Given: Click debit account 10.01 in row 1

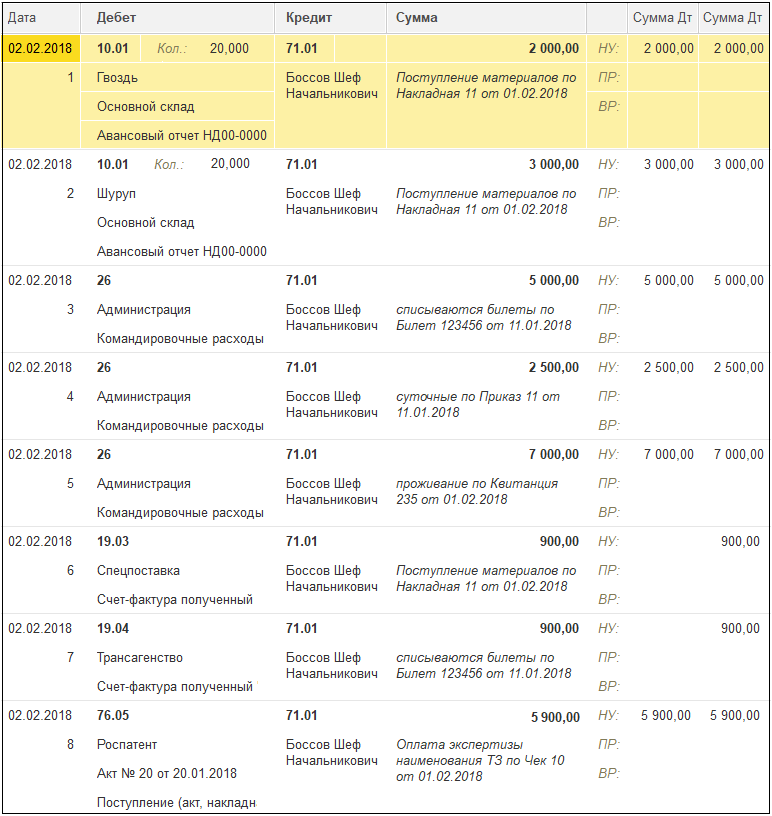Looking at the screenshot, I should click(112, 48).
